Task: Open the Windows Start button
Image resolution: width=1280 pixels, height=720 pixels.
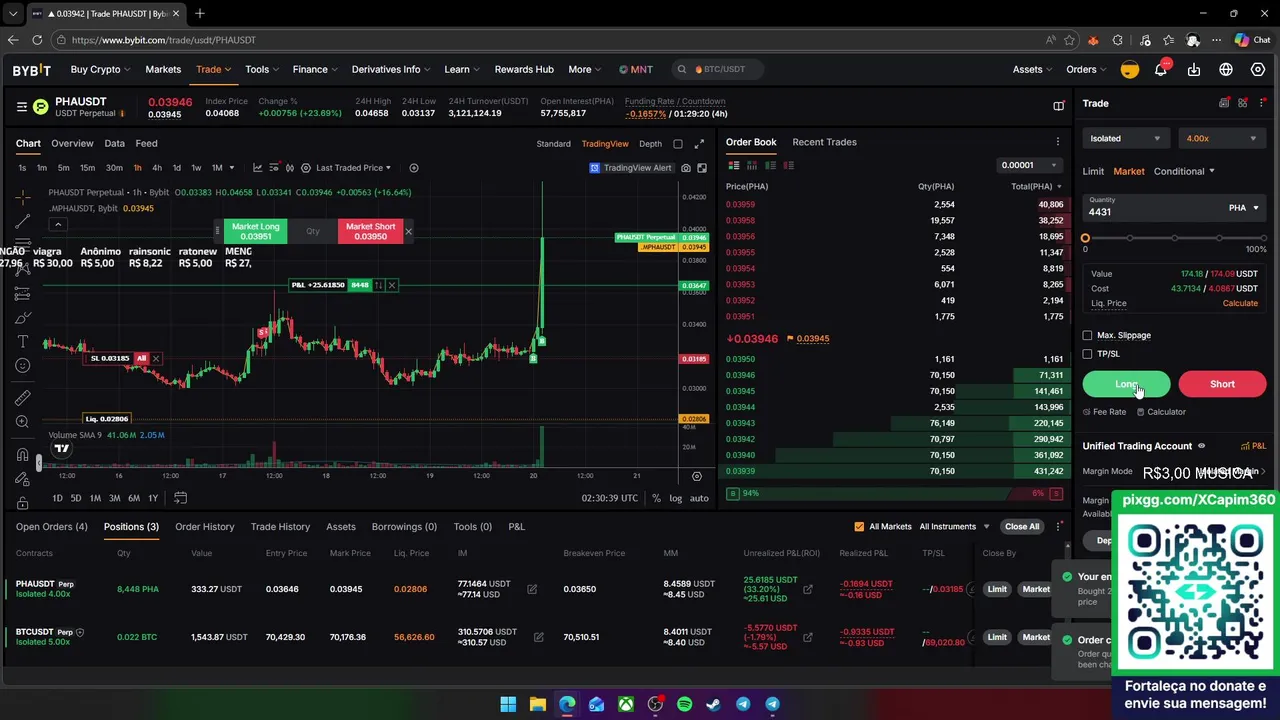Action: 508,704
